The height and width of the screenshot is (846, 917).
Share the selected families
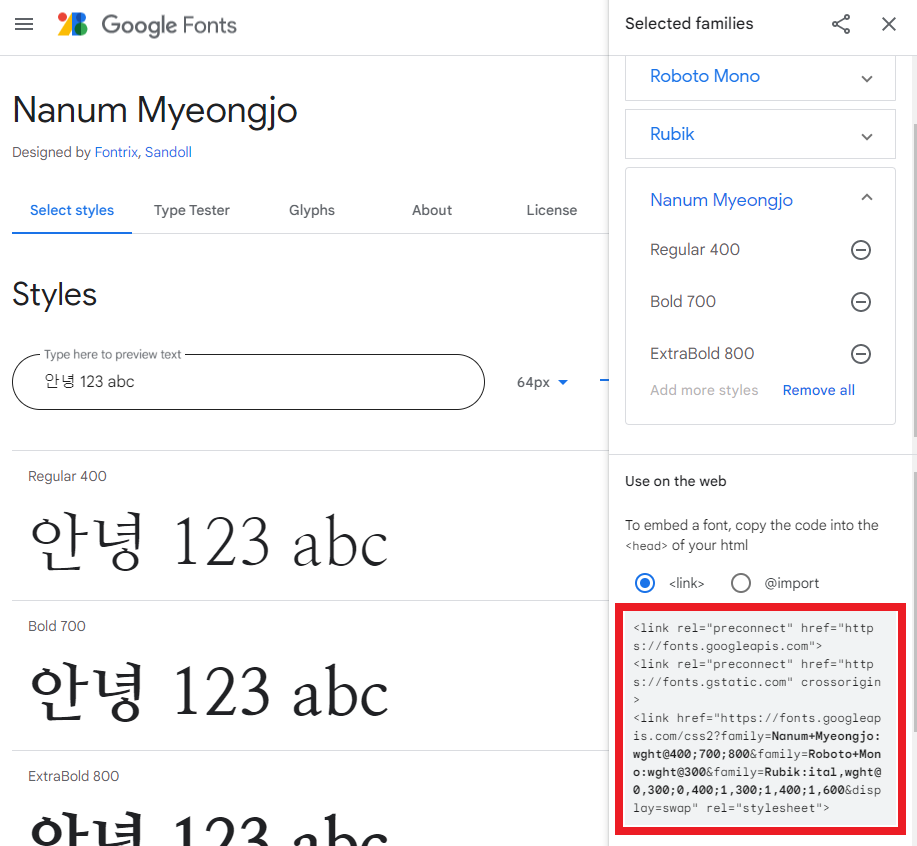coord(840,24)
